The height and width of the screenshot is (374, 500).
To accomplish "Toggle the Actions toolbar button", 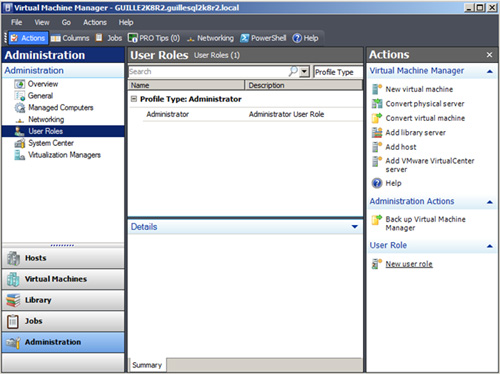I will point(28,38).
